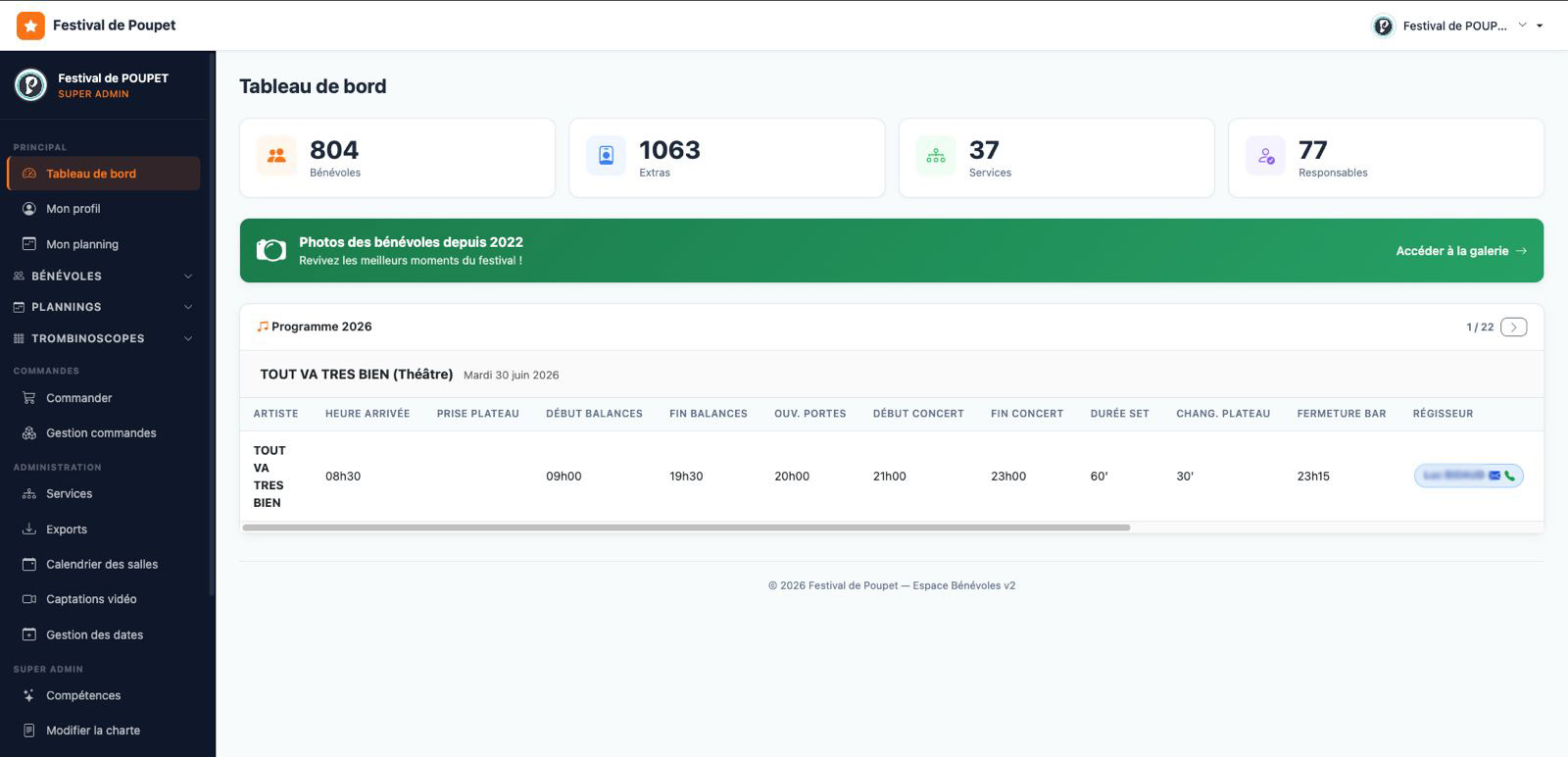This screenshot has width=1568, height=757.
Task: Click the ARTISTE column header
Action: click(275, 414)
